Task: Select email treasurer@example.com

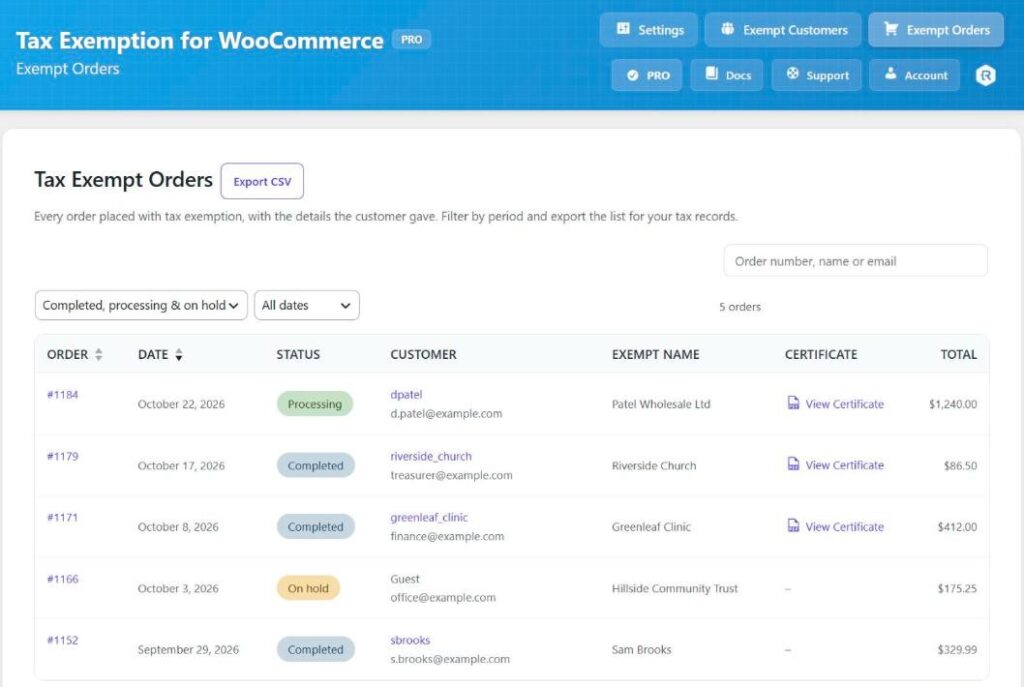Action: [451, 475]
